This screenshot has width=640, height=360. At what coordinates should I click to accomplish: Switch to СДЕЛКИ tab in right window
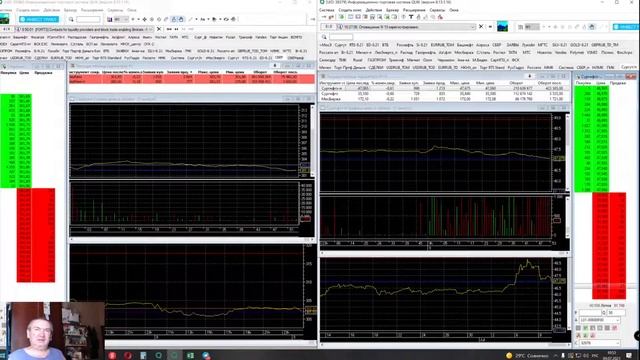[x=376, y=67]
